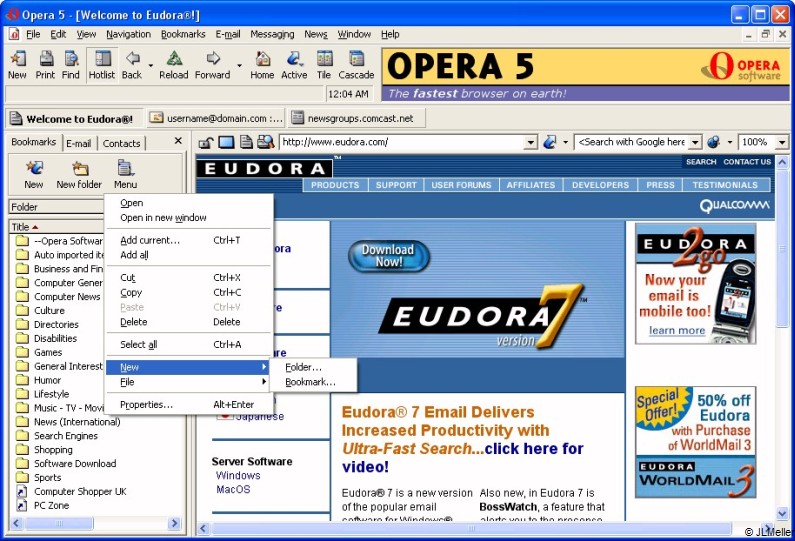
Task: Click the New folder icon in Hotlist
Action: 80,168
